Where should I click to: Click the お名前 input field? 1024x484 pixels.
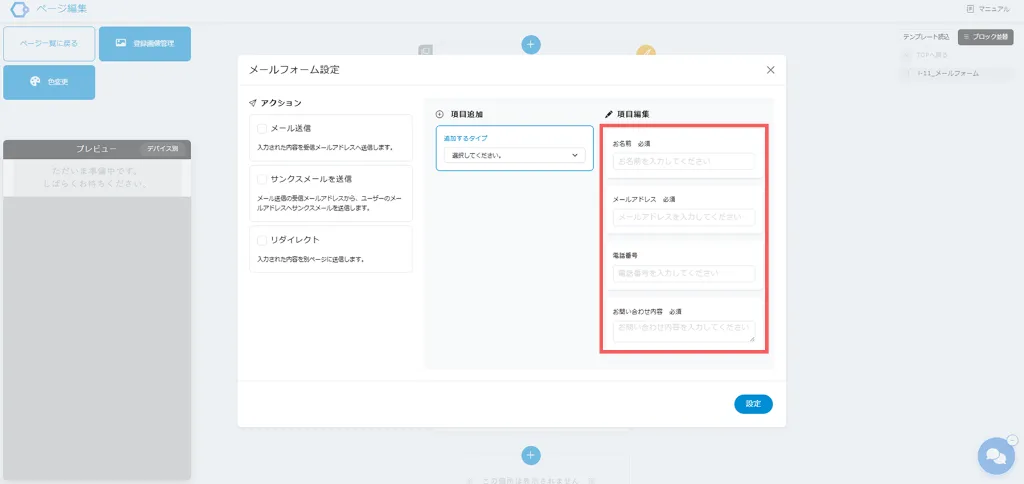pos(683,161)
